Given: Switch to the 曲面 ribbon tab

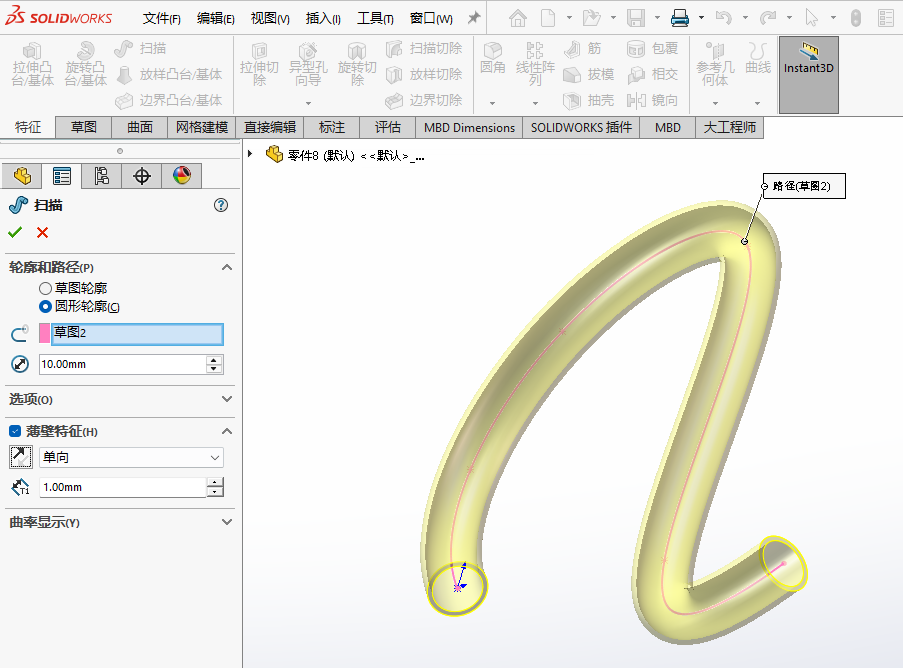Looking at the screenshot, I should tap(140, 127).
